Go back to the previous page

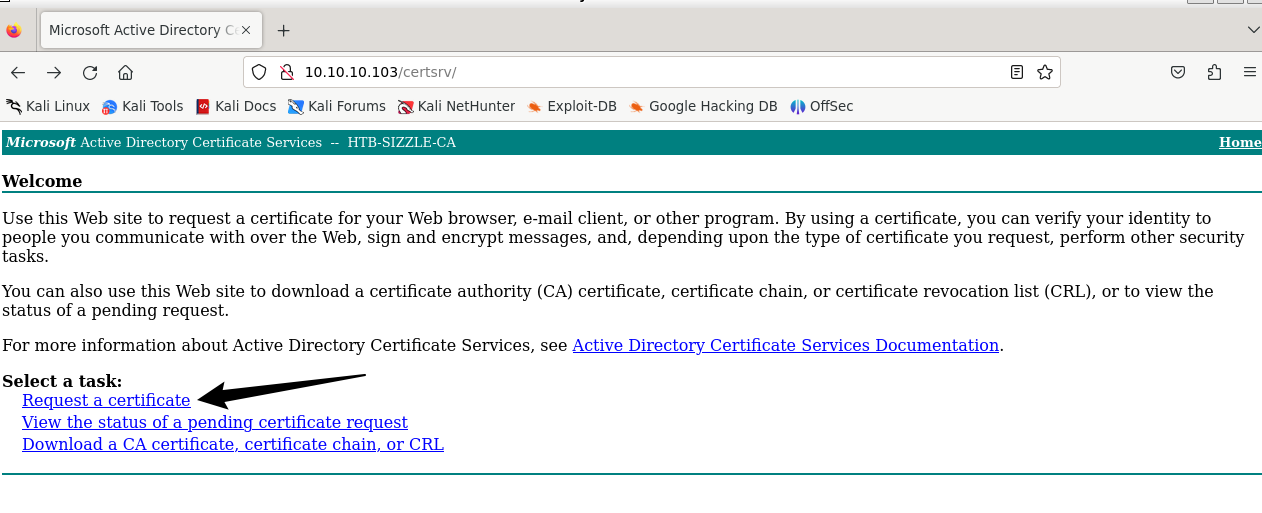[x=17, y=72]
